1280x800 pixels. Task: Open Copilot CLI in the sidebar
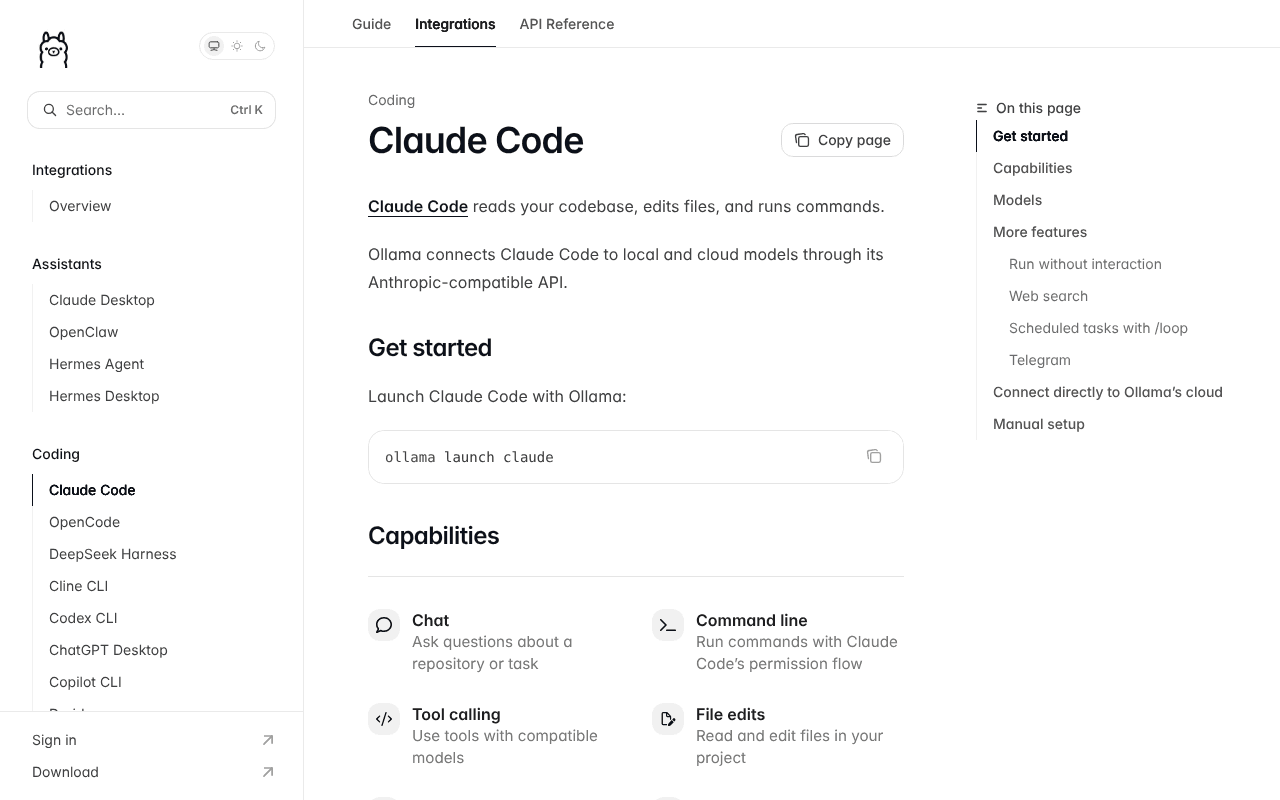click(85, 682)
